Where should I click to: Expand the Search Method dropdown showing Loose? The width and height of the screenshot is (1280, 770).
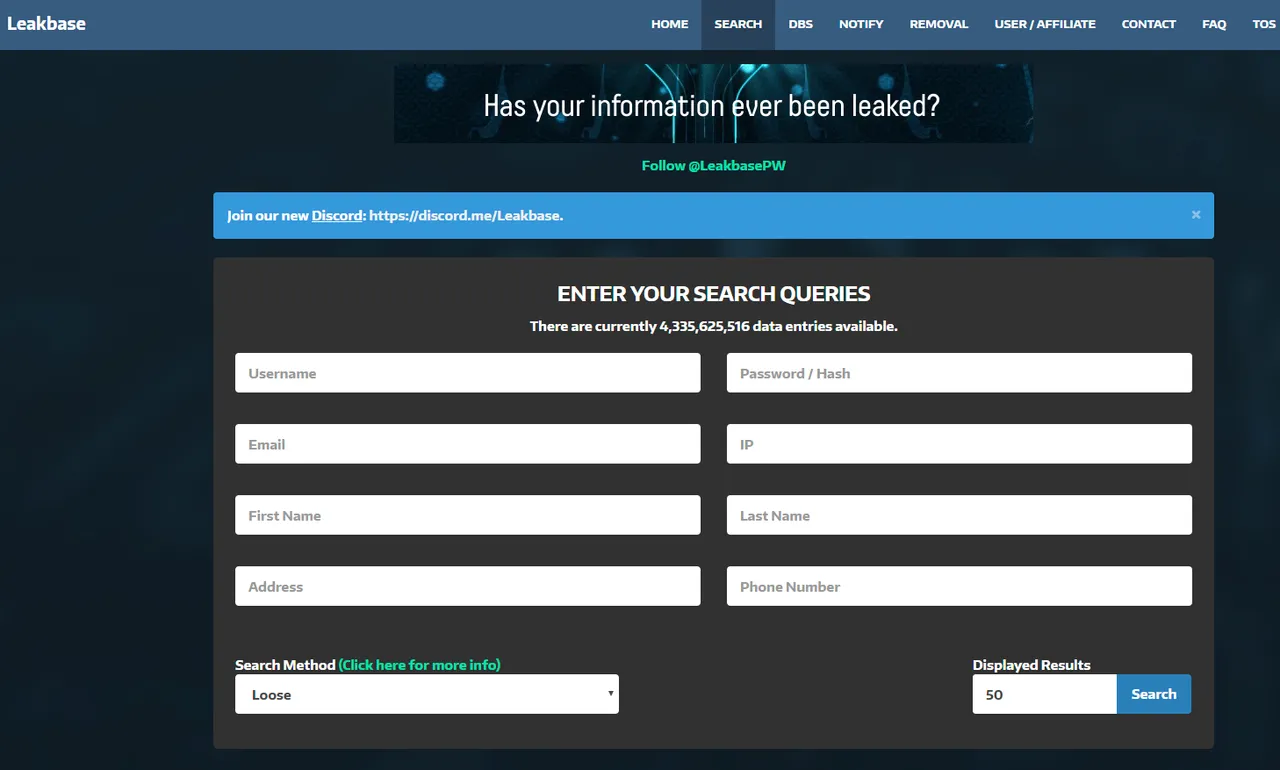tap(427, 694)
